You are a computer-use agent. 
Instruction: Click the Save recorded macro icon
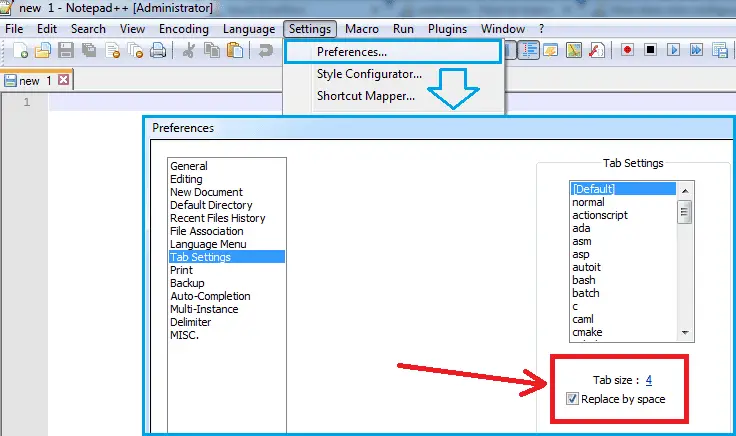[x=720, y=50]
